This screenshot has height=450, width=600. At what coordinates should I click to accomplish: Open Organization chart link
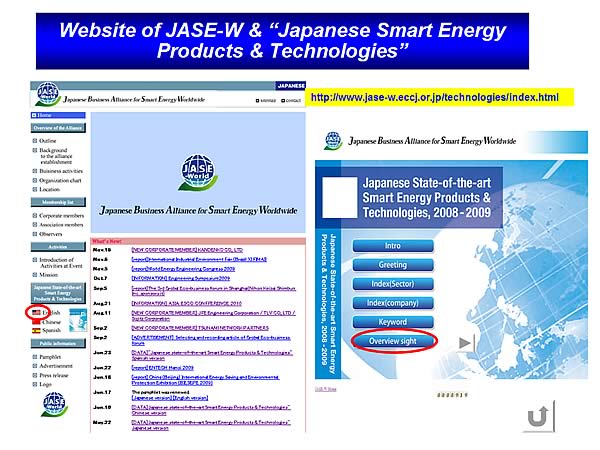point(60,180)
